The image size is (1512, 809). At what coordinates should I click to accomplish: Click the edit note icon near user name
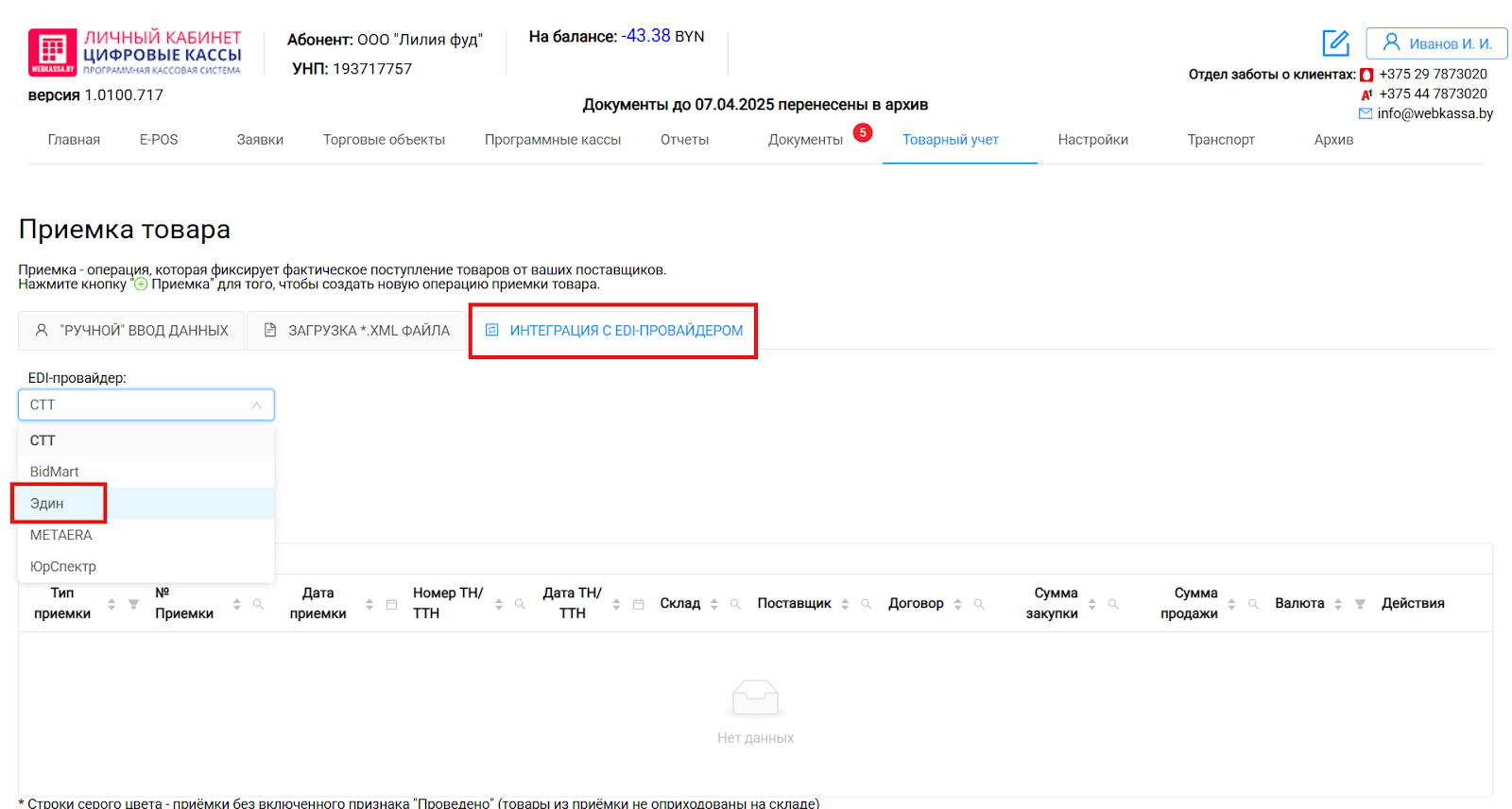(x=1335, y=43)
